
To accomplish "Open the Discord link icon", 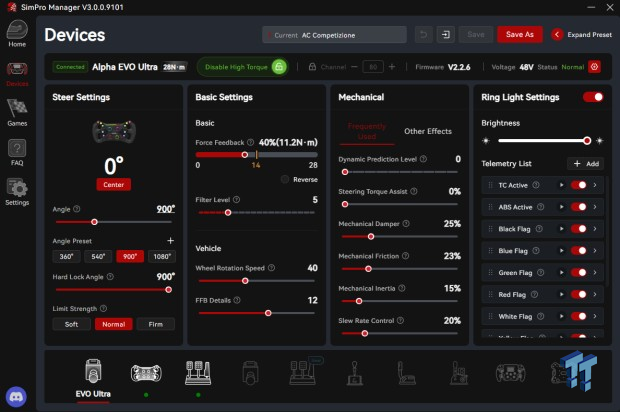I will tap(16, 397).
